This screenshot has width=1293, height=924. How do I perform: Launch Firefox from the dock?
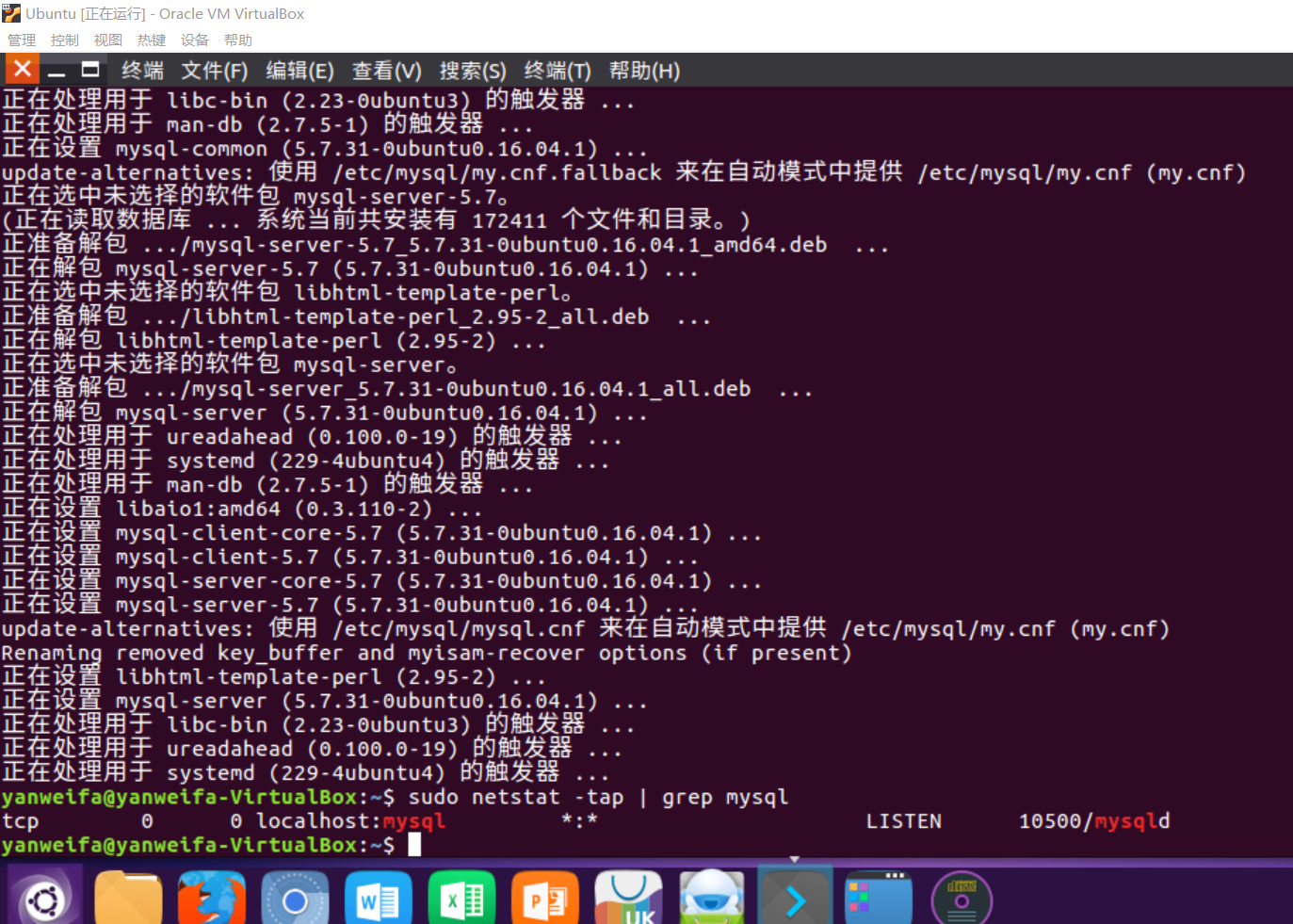[x=211, y=900]
